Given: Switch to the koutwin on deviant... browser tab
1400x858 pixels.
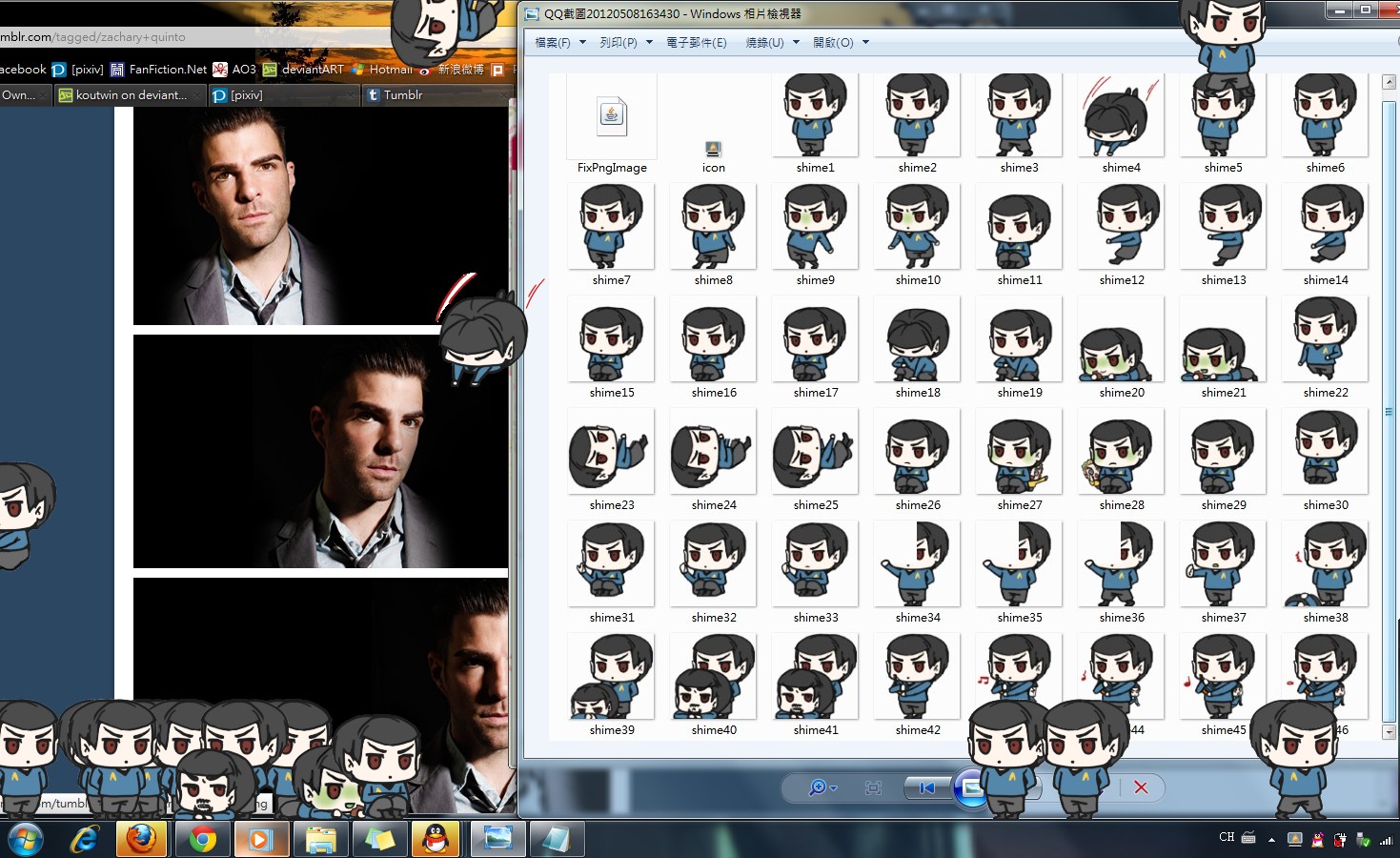Looking at the screenshot, I should point(130,95).
